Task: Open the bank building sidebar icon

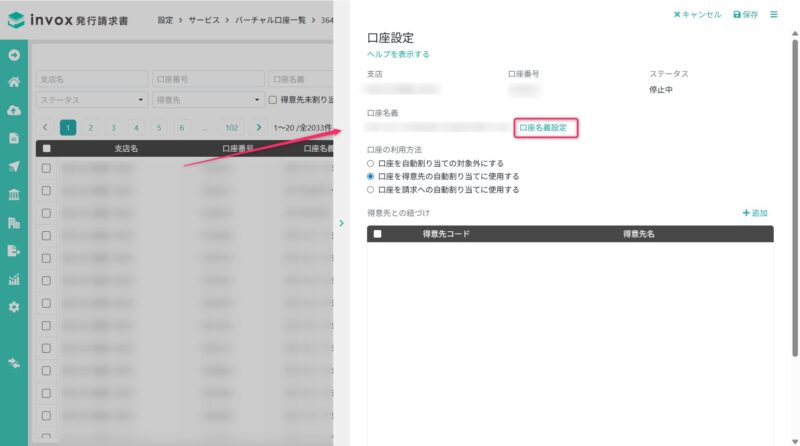Action: tap(14, 194)
